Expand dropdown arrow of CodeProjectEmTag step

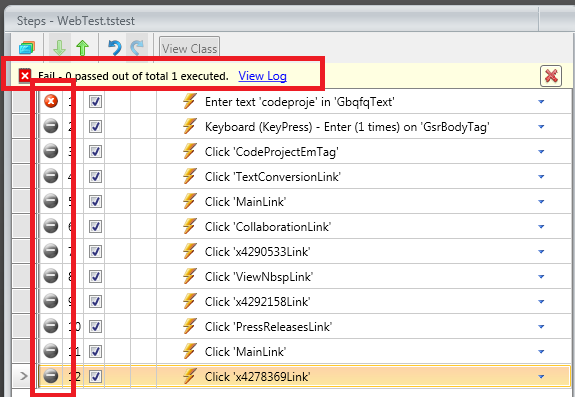(x=541, y=151)
